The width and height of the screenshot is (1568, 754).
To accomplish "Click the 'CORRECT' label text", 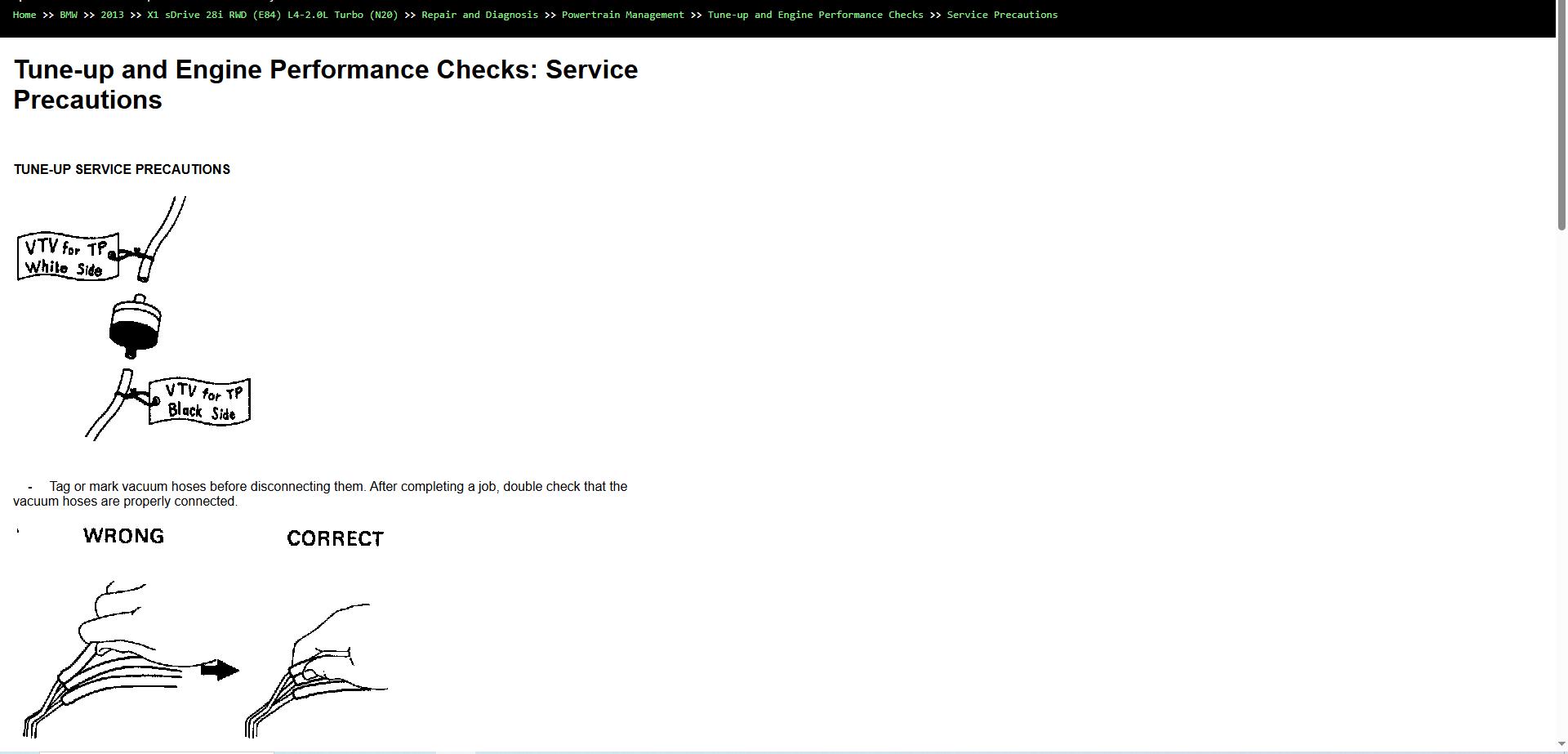I will [335, 538].
